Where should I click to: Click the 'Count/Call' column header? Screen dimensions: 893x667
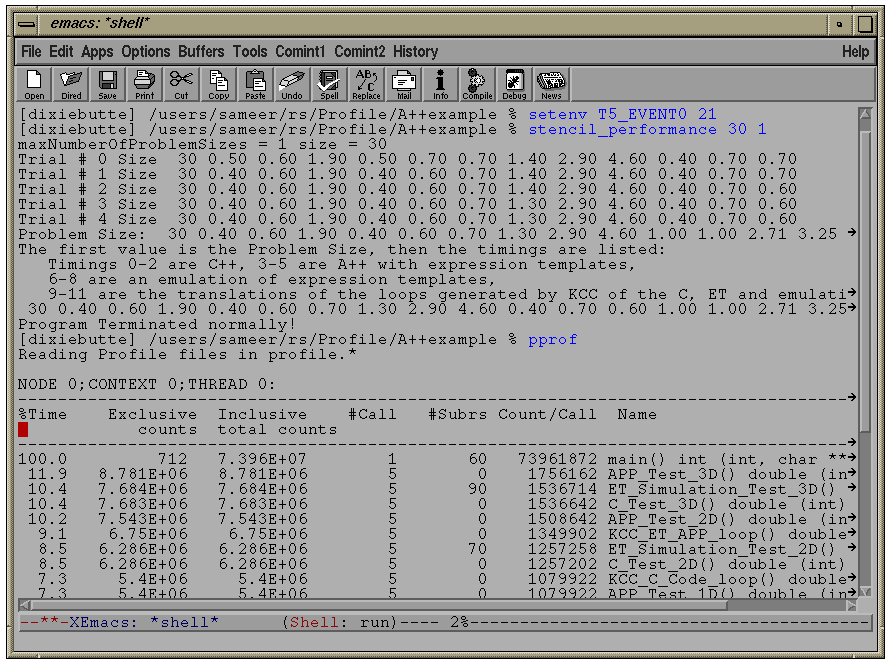[x=547, y=414]
